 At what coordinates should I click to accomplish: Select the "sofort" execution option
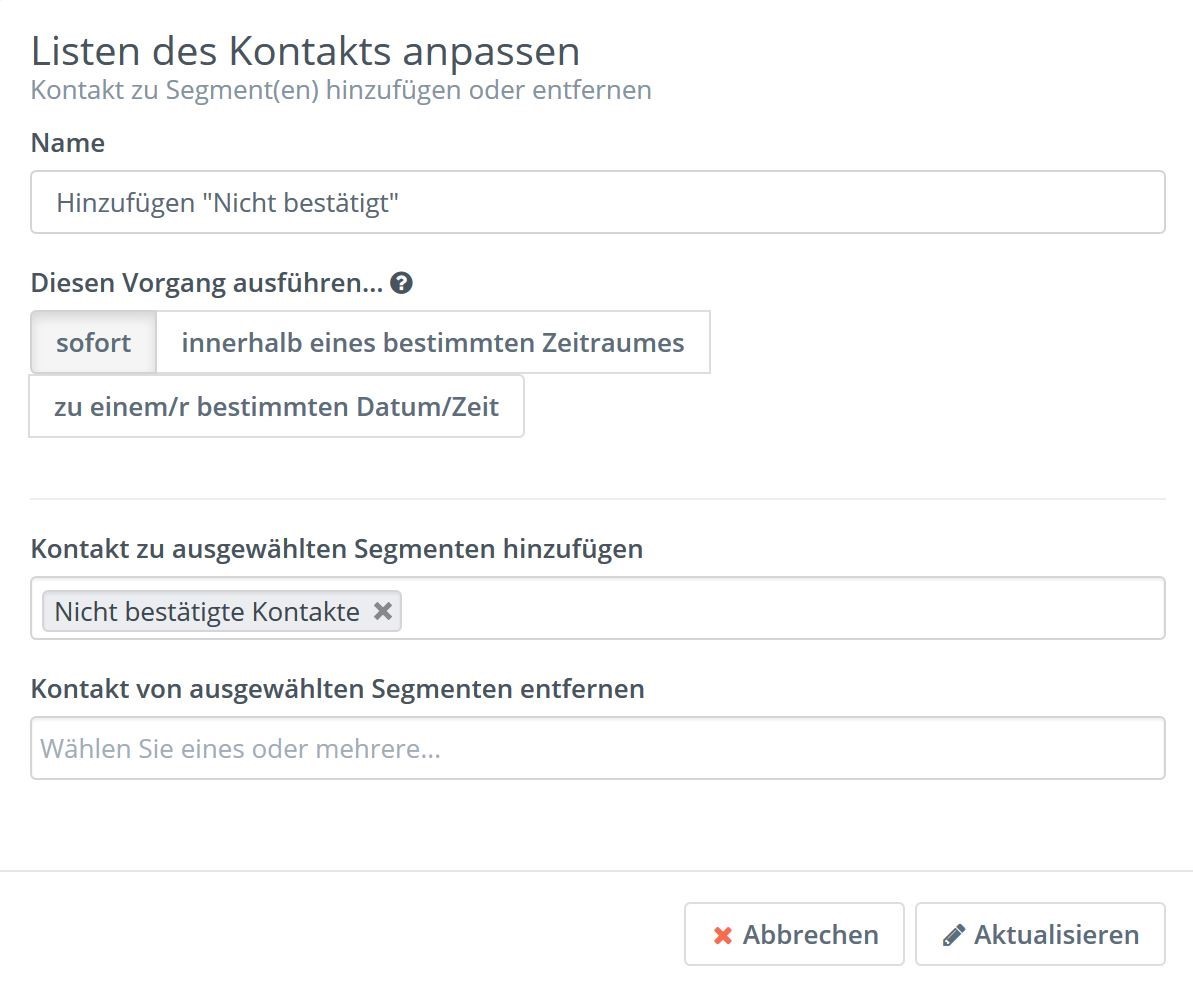coord(93,343)
